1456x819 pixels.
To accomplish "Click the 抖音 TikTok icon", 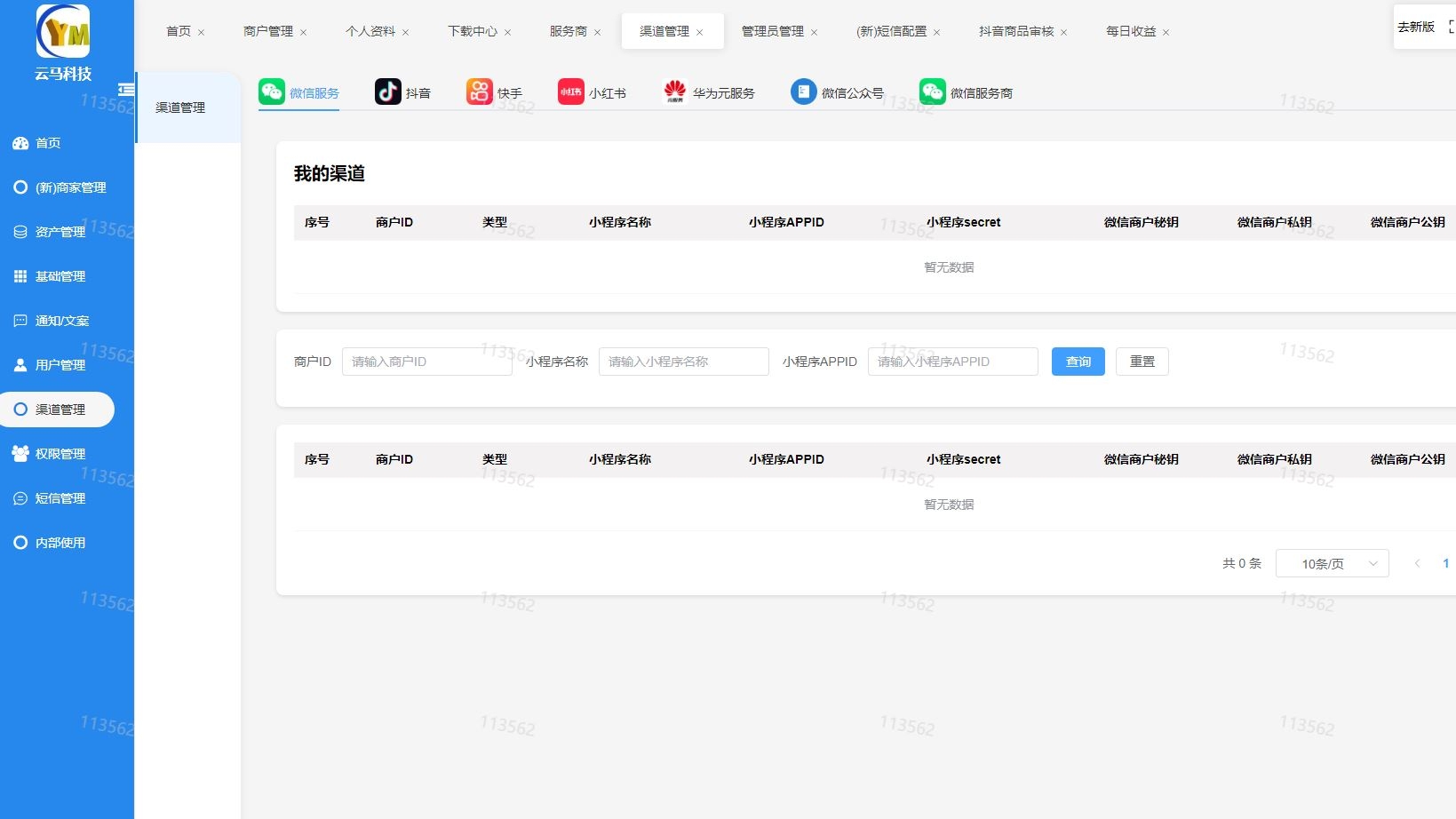I will (388, 91).
